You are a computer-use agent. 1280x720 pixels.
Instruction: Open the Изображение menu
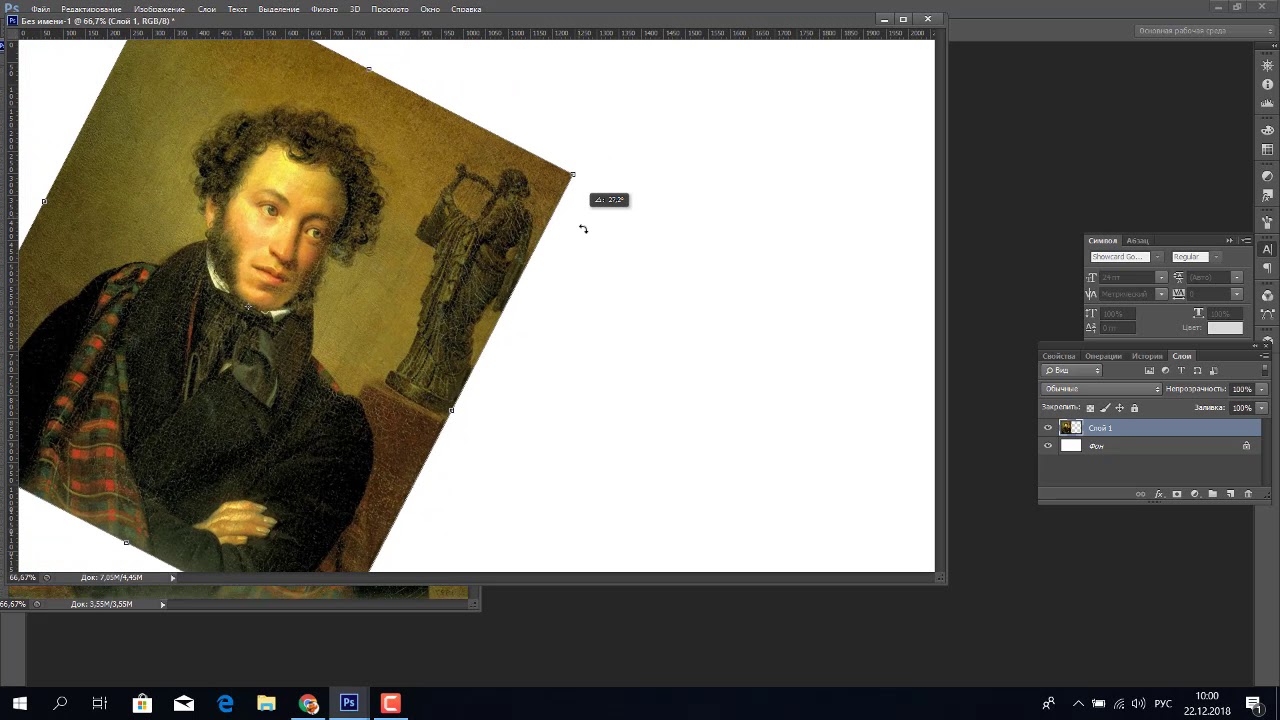pyautogui.click(x=159, y=9)
